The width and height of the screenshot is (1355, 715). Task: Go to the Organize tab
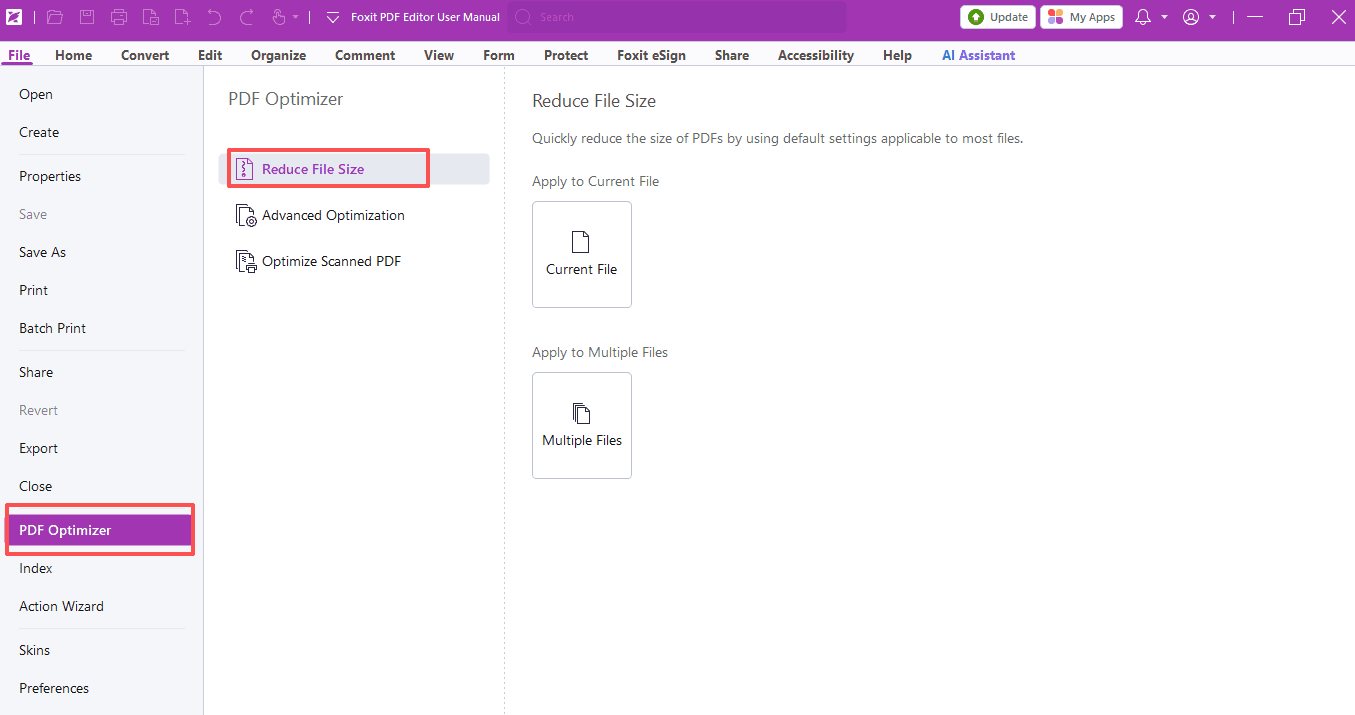(279, 55)
